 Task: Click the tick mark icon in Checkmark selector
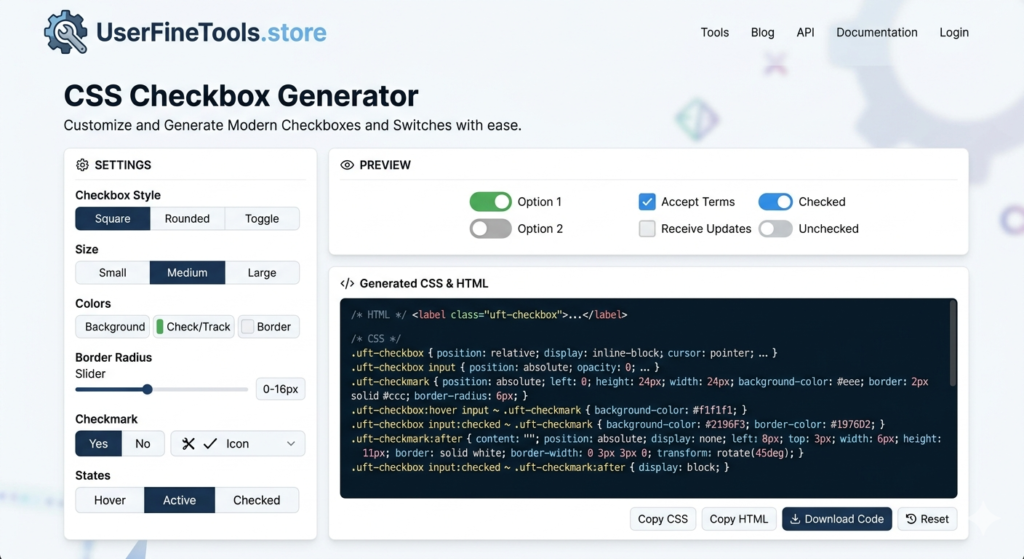point(210,444)
